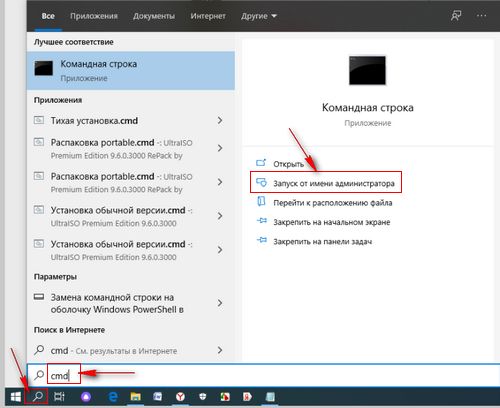Click the feedback icon in the search header
This screenshot has height=408, width=500.
coord(456,16)
